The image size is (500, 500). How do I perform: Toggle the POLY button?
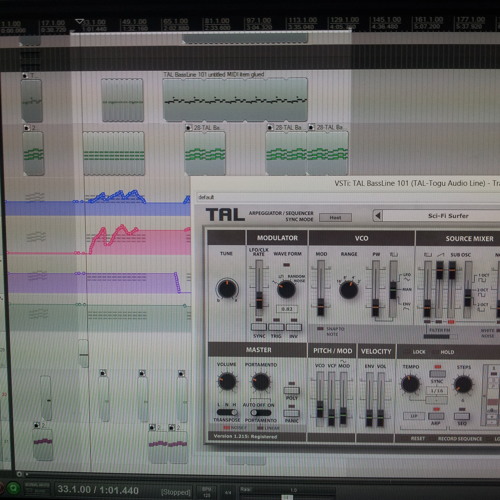[292, 390]
